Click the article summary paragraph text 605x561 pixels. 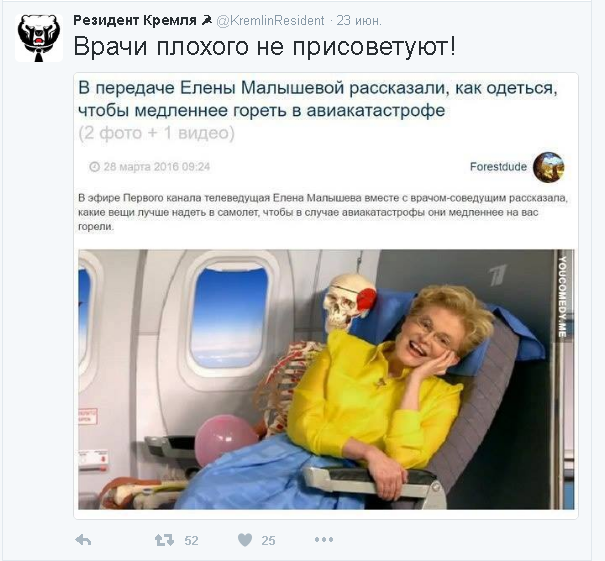click(323, 212)
